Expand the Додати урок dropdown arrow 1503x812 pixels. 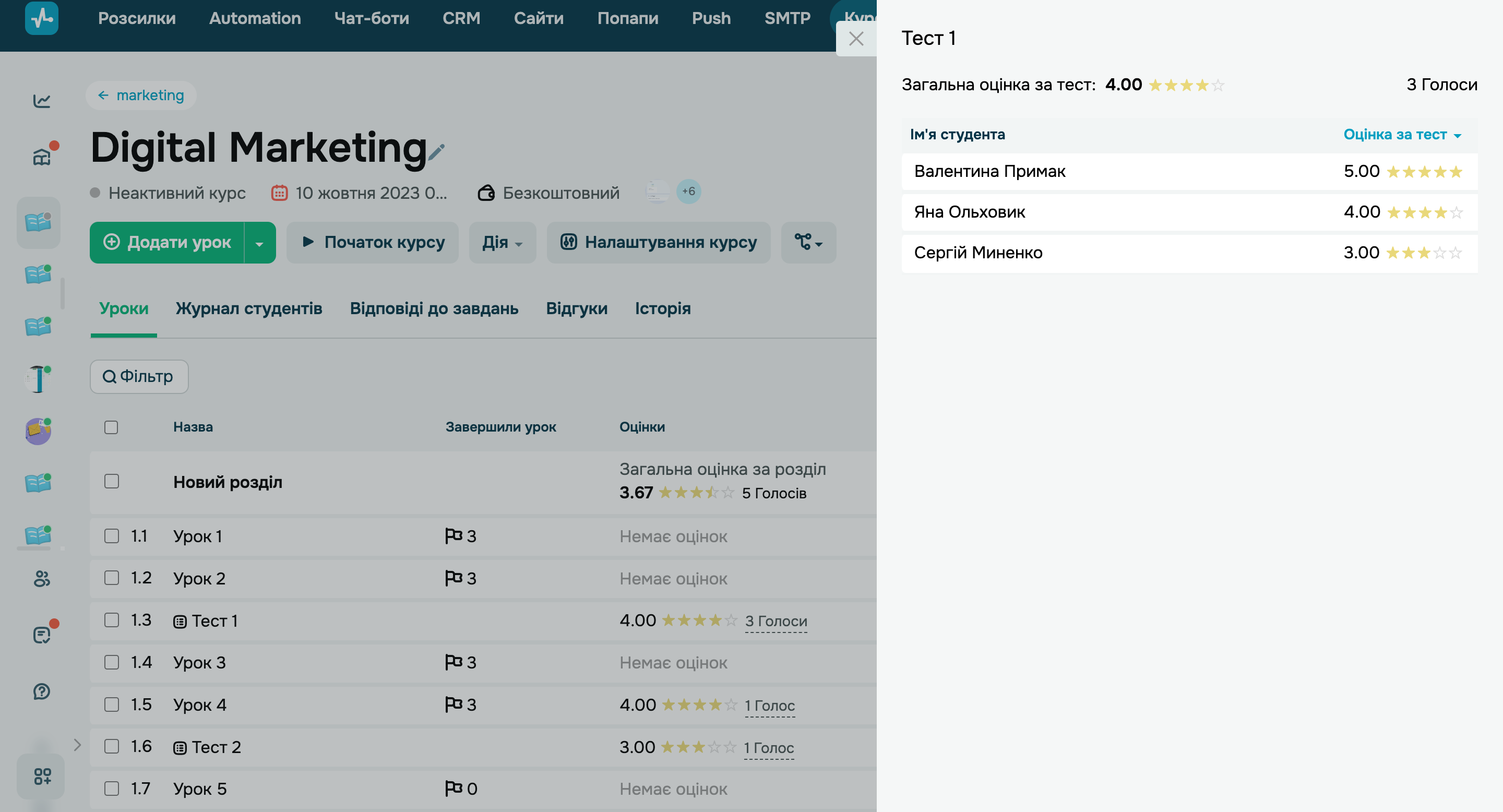[x=260, y=243]
